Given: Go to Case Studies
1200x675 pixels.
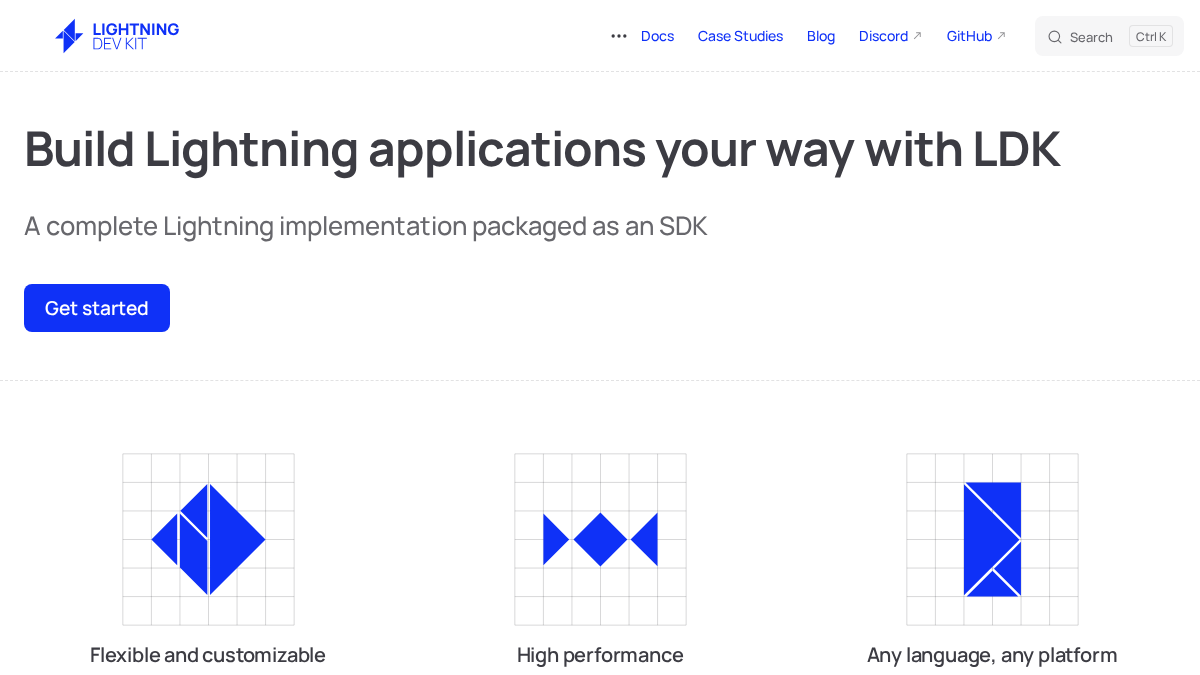Looking at the screenshot, I should pyautogui.click(x=740, y=36).
